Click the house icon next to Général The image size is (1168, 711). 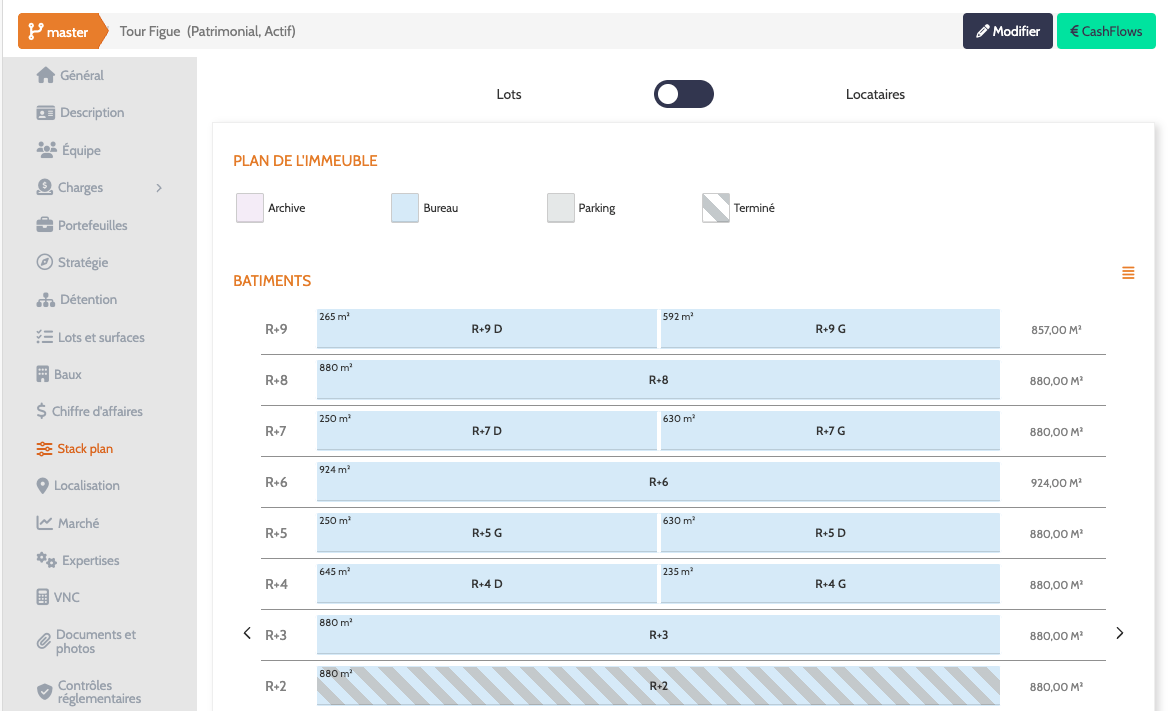[x=45, y=75]
